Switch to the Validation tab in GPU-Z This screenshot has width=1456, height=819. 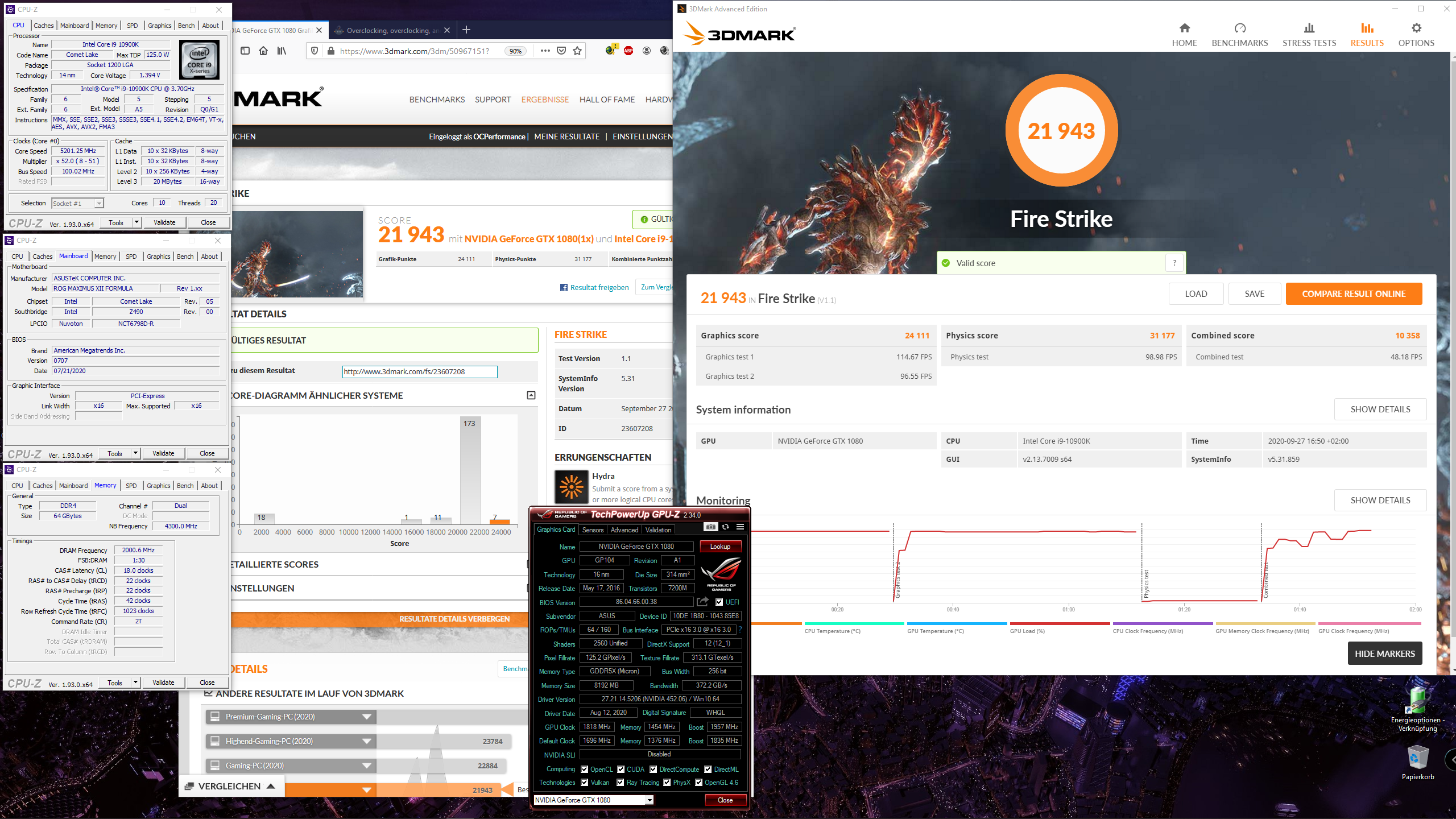[658, 530]
